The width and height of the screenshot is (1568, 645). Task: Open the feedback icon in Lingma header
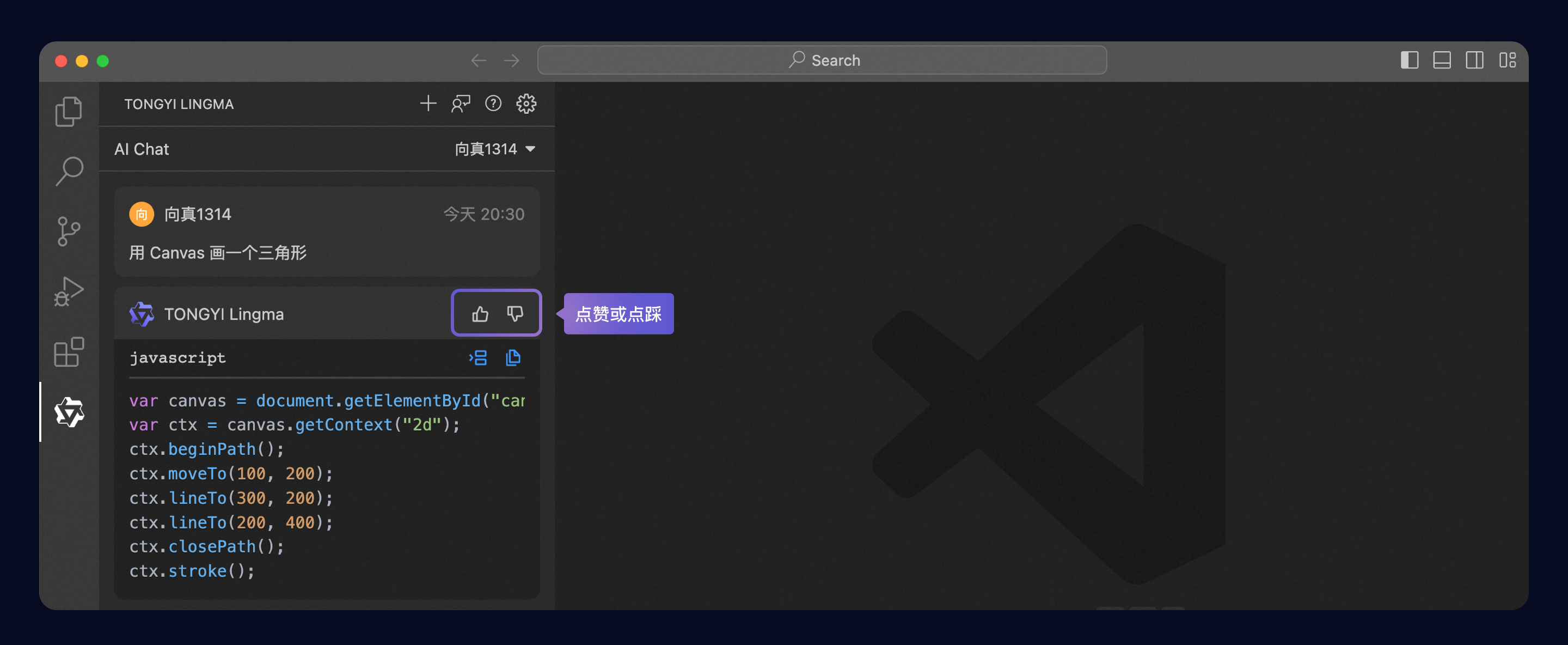pyautogui.click(x=461, y=104)
